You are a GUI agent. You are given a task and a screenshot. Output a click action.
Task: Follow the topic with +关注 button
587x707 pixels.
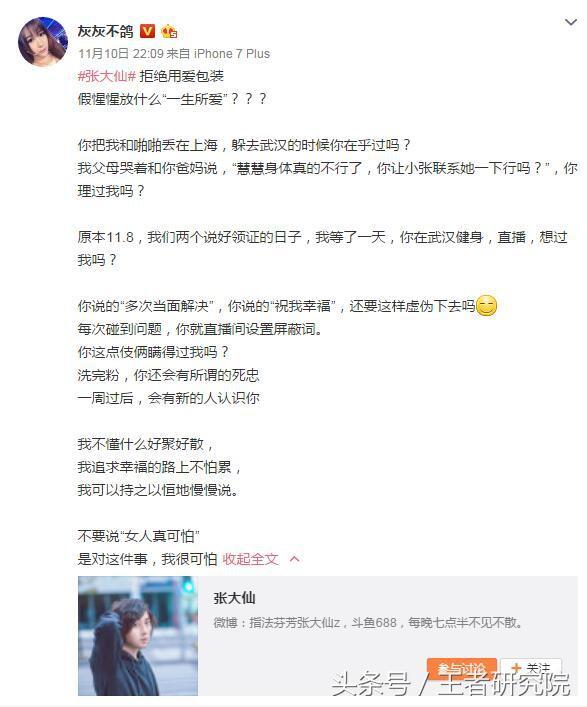pyautogui.click(x=531, y=668)
